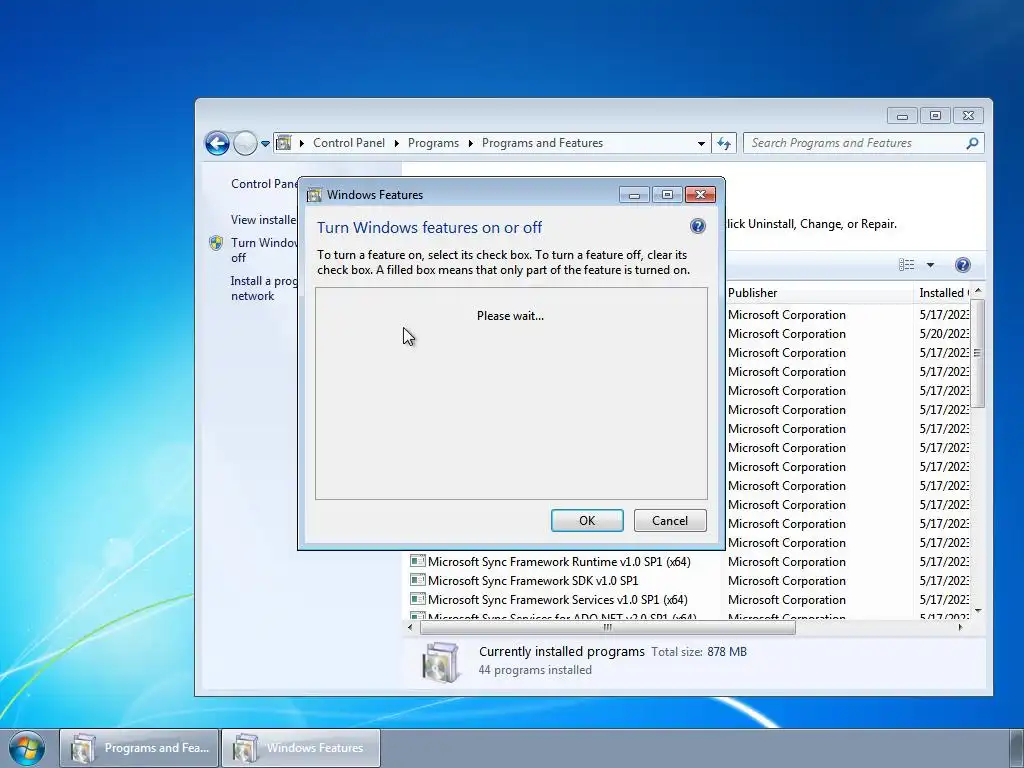Image resolution: width=1024 pixels, height=768 pixels.
Task: Select Control Panel in the breadcrumb
Action: coord(349,142)
